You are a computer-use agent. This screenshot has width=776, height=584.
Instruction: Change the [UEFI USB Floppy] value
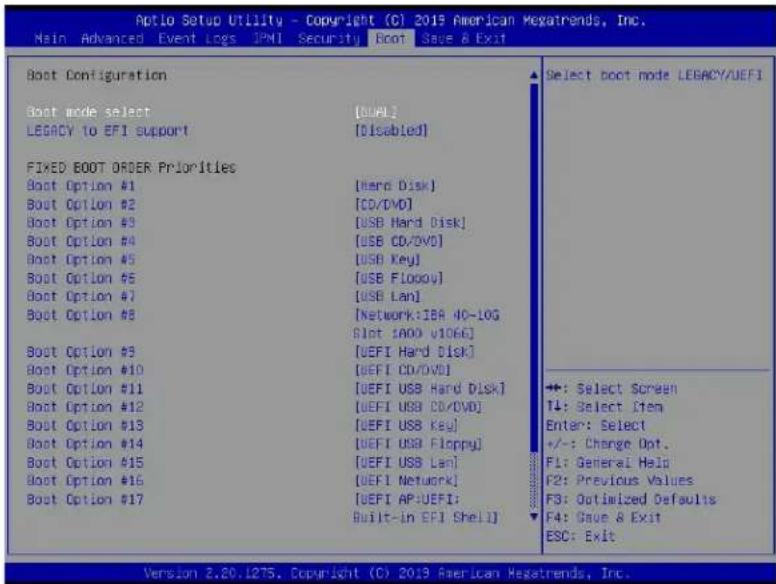[x=418, y=444]
